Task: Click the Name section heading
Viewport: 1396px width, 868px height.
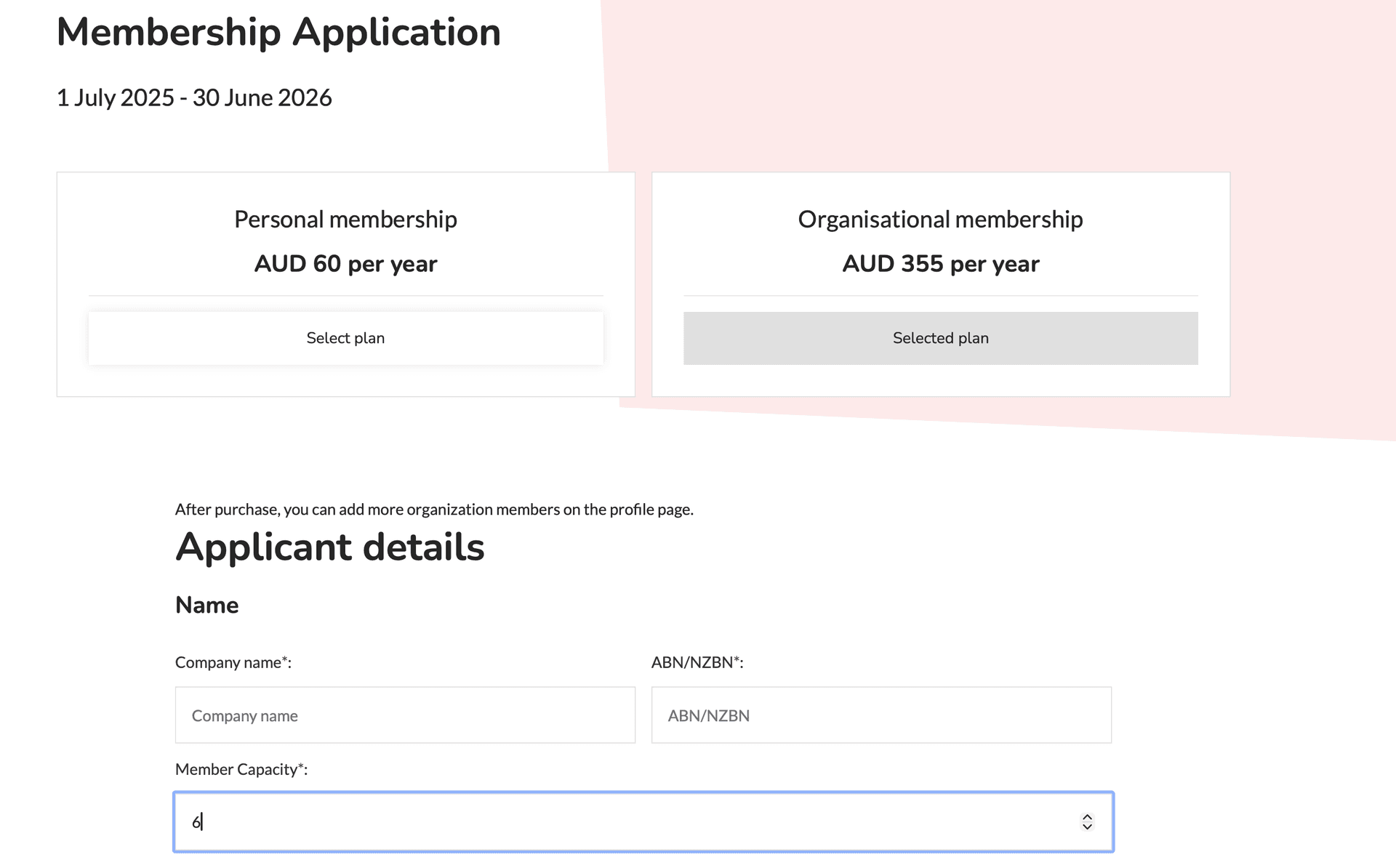Action: tap(206, 604)
